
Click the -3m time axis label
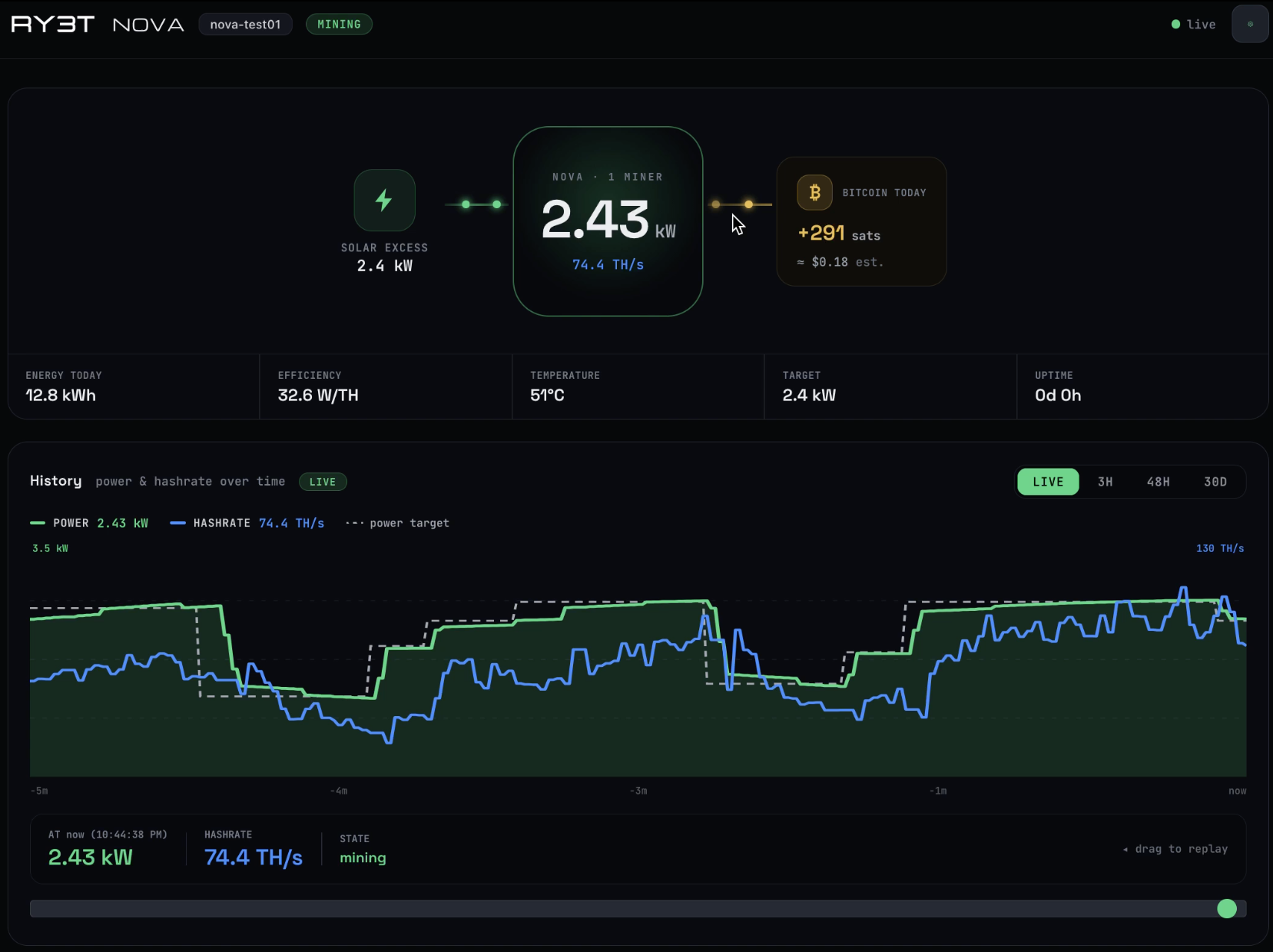tap(638, 791)
